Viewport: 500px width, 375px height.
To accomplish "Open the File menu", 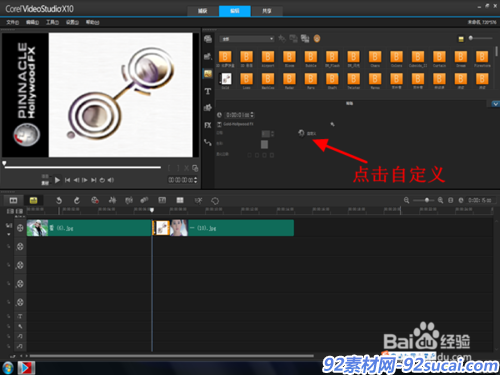I will coord(13,22).
